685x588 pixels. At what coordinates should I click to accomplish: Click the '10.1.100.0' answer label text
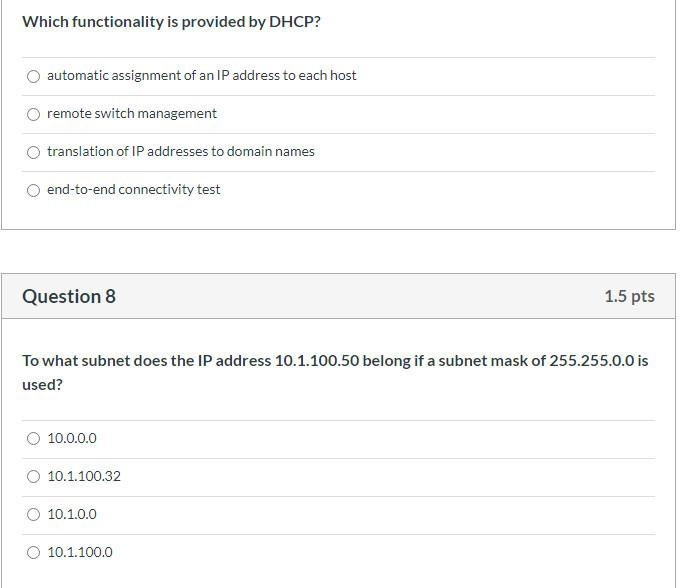tap(80, 552)
